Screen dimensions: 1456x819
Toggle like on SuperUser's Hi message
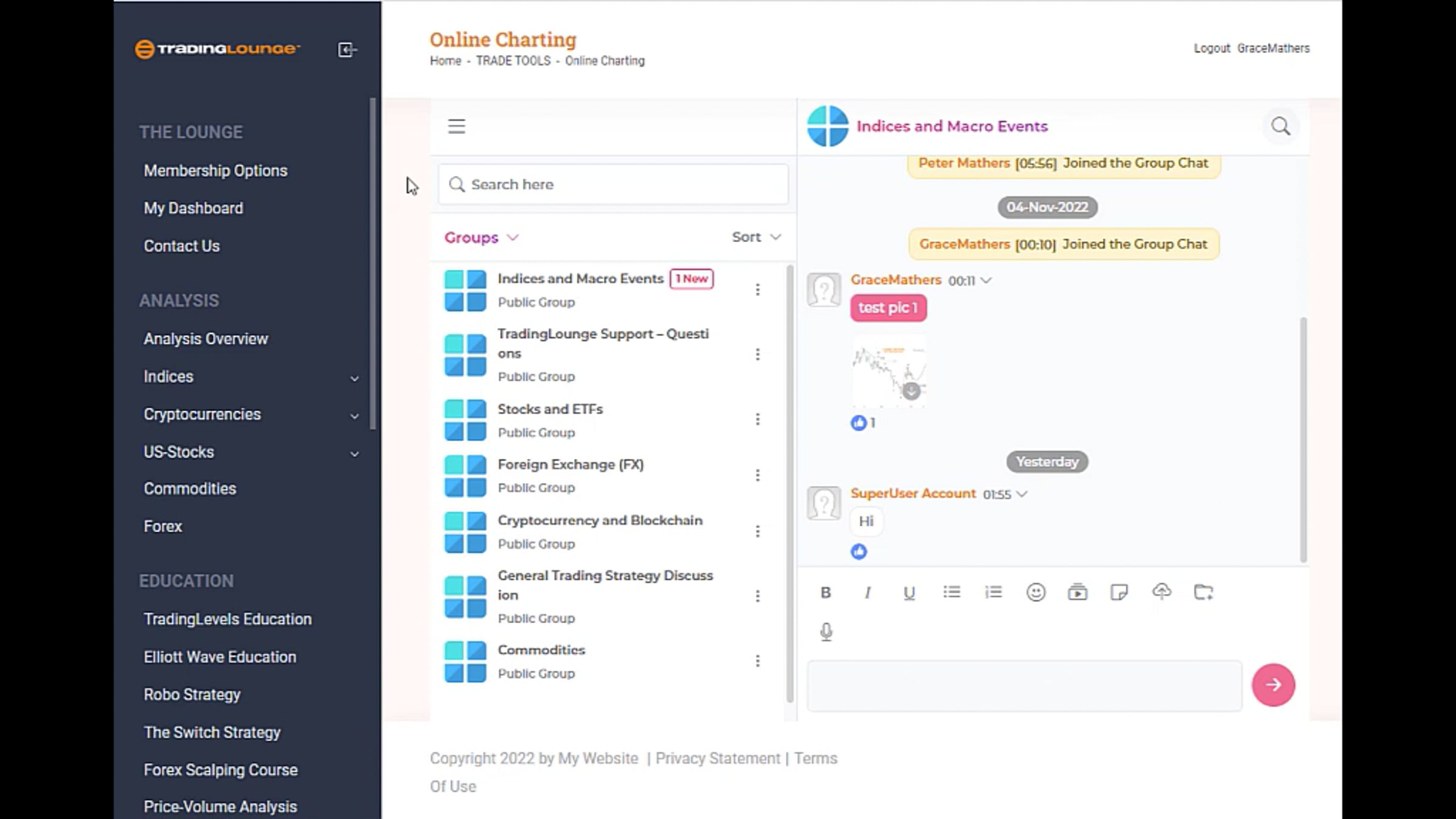click(858, 551)
